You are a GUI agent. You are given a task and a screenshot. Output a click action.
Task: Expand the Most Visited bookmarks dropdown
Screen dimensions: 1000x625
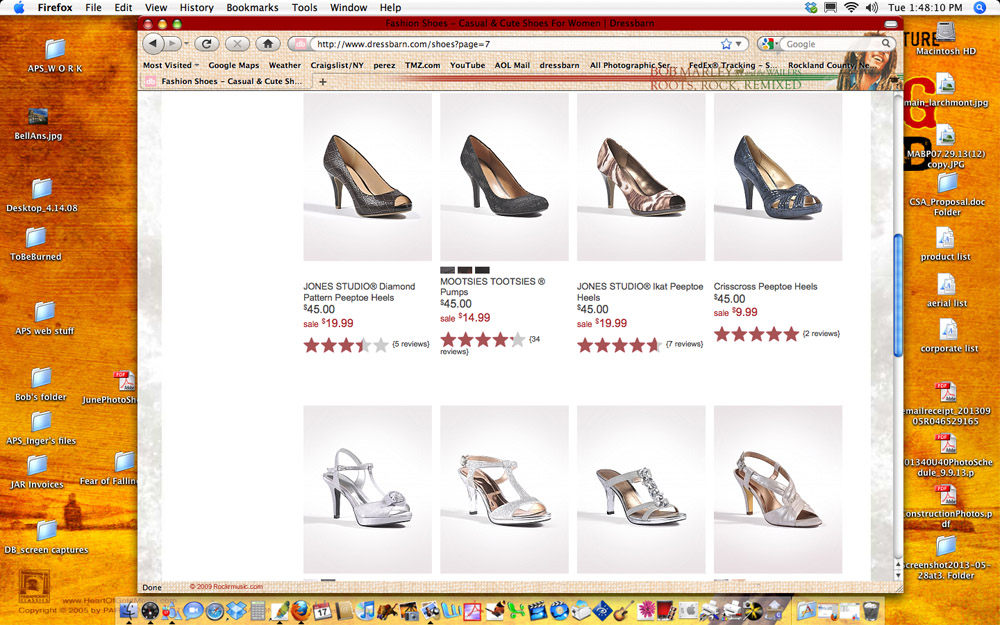170,65
